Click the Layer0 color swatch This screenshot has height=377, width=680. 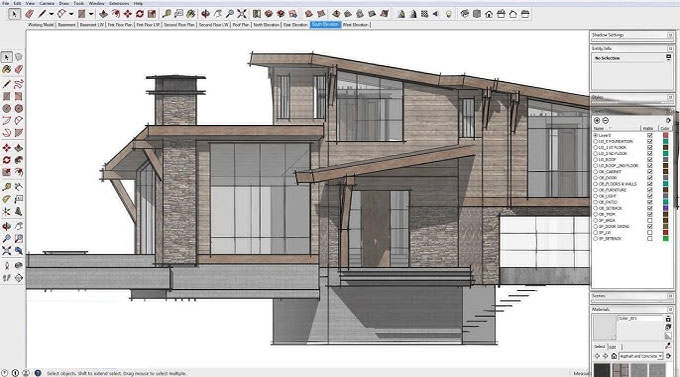pos(665,135)
